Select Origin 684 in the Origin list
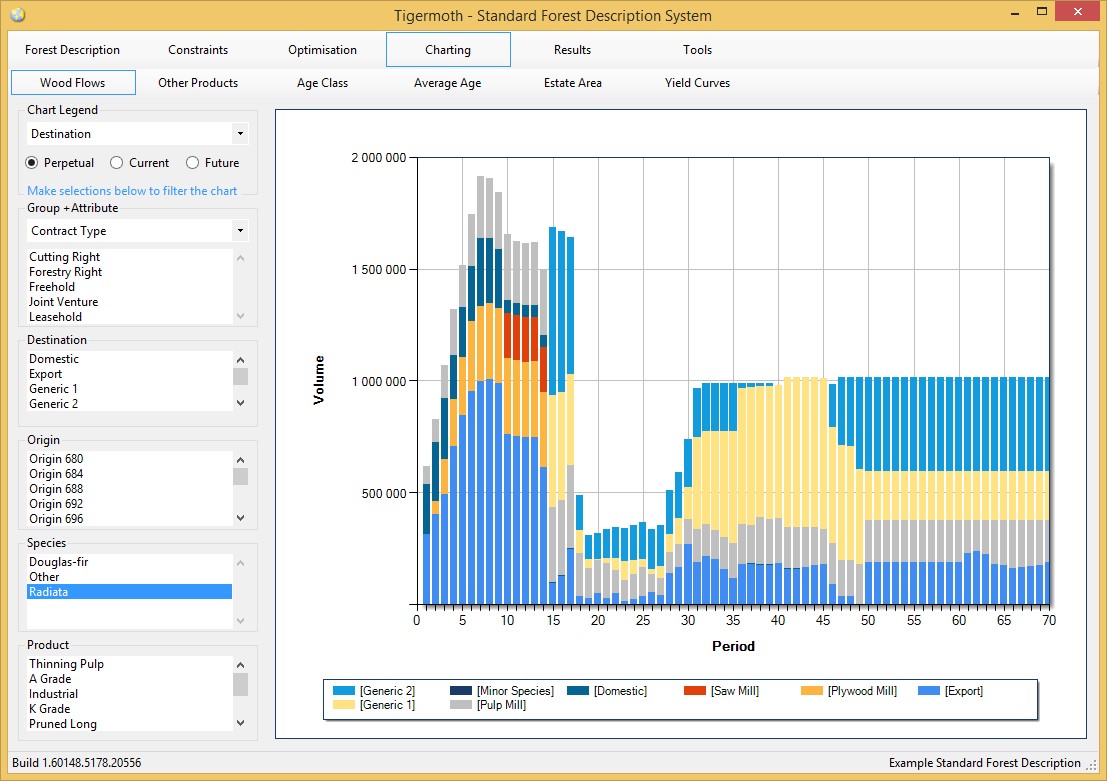This screenshot has width=1107, height=781. click(x=130, y=474)
